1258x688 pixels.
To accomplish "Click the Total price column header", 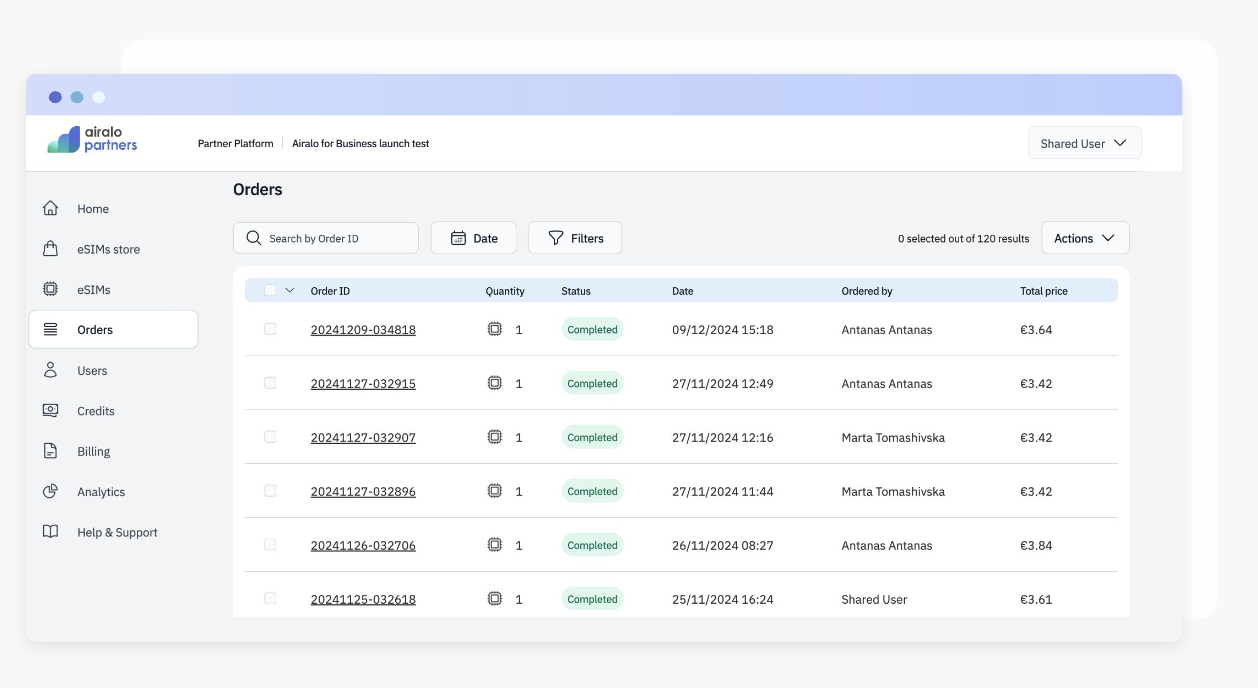I will 1044,291.
